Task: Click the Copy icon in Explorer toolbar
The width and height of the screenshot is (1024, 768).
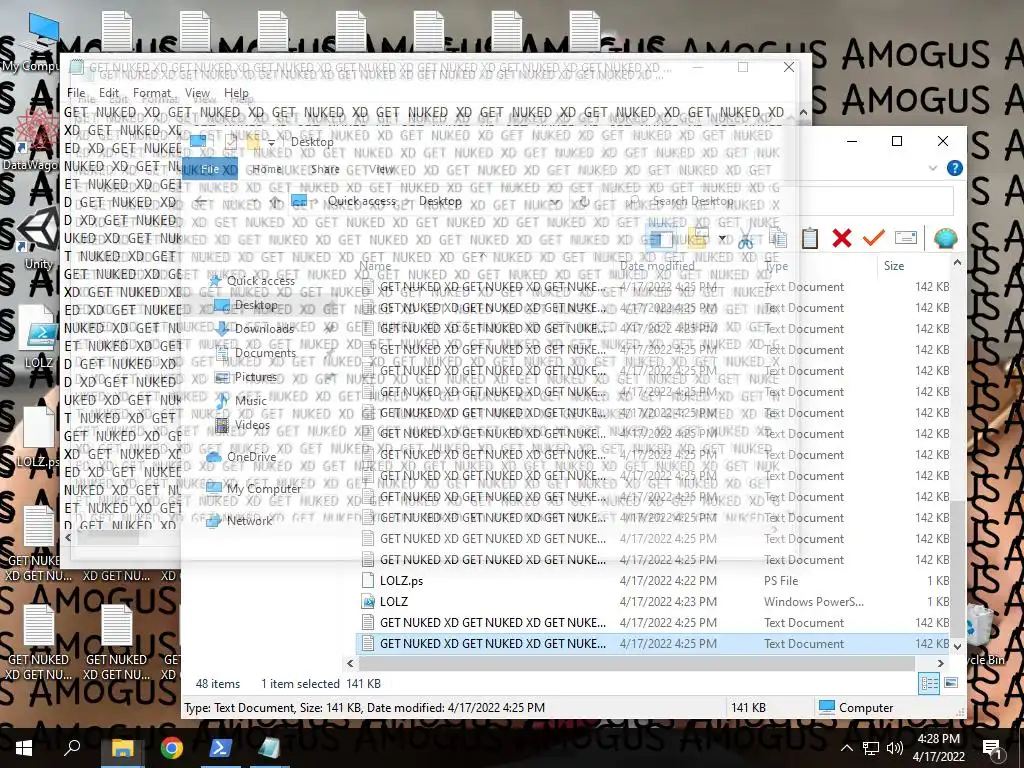Action: pyautogui.click(x=778, y=239)
